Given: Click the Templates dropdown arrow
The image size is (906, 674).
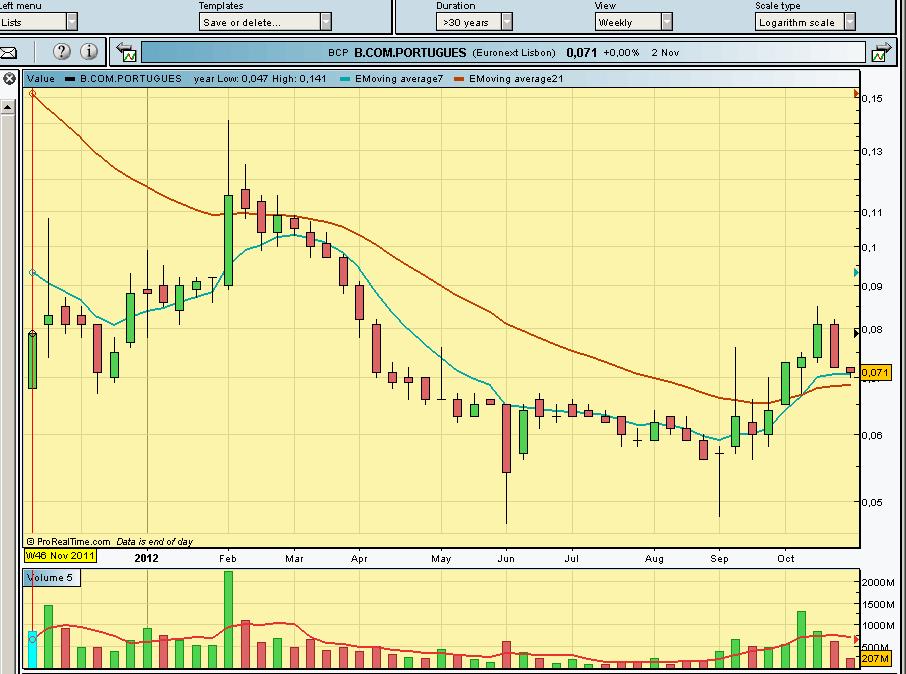Looking at the screenshot, I should (326, 23).
